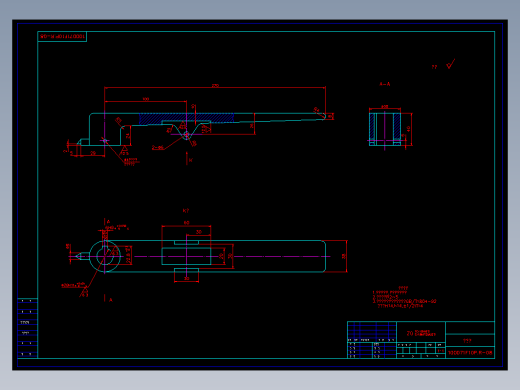This screenshot has height=390, width=520.
Task: Click the blue hatched section area on the side view
Action: (x=186, y=118)
